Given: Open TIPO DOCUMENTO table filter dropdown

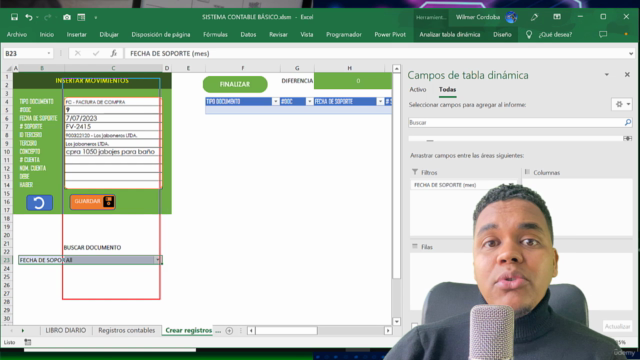Looking at the screenshot, I should pyautogui.click(x=276, y=102).
